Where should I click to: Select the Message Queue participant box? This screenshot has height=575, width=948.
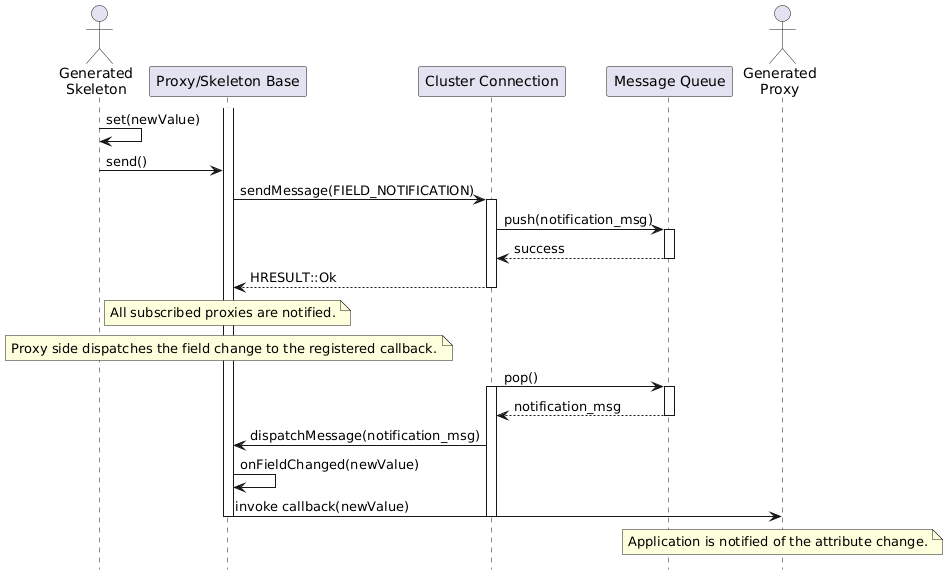click(669, 82)
